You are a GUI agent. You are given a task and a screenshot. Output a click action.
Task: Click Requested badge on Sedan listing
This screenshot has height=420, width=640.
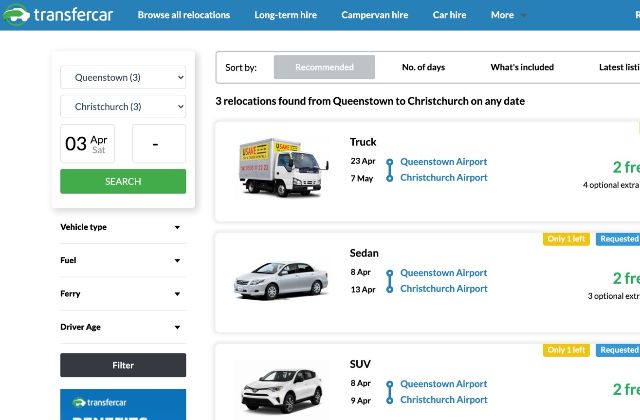[x=618, y=239]
